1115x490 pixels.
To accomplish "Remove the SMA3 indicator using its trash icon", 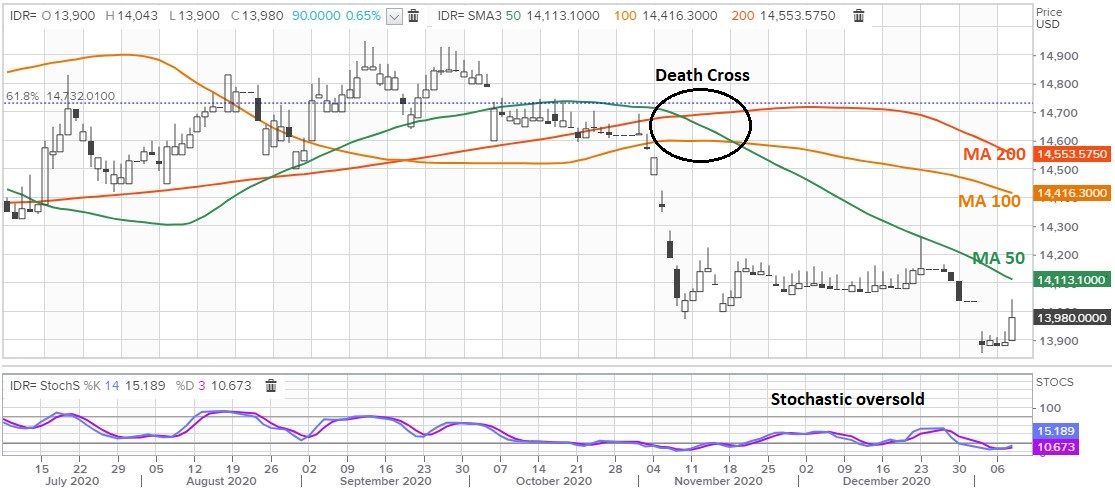I will click(859, 16).
